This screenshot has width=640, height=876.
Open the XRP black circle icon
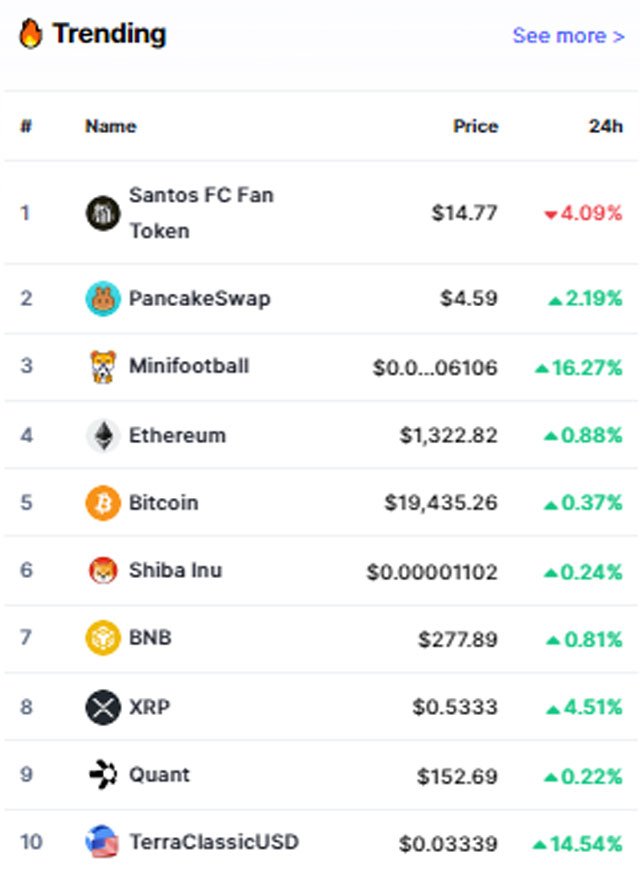(x=103, y=707)
